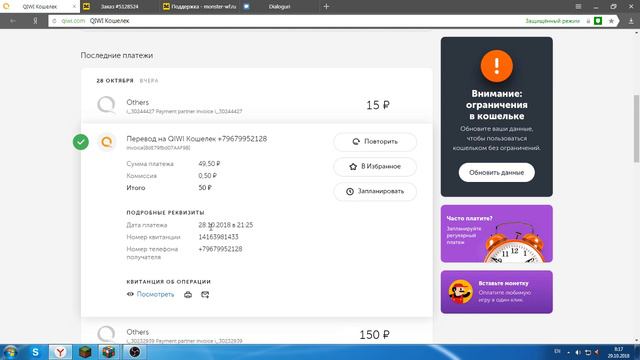Open Yandex Browser taskbar icon

click(x=60, y=352)
